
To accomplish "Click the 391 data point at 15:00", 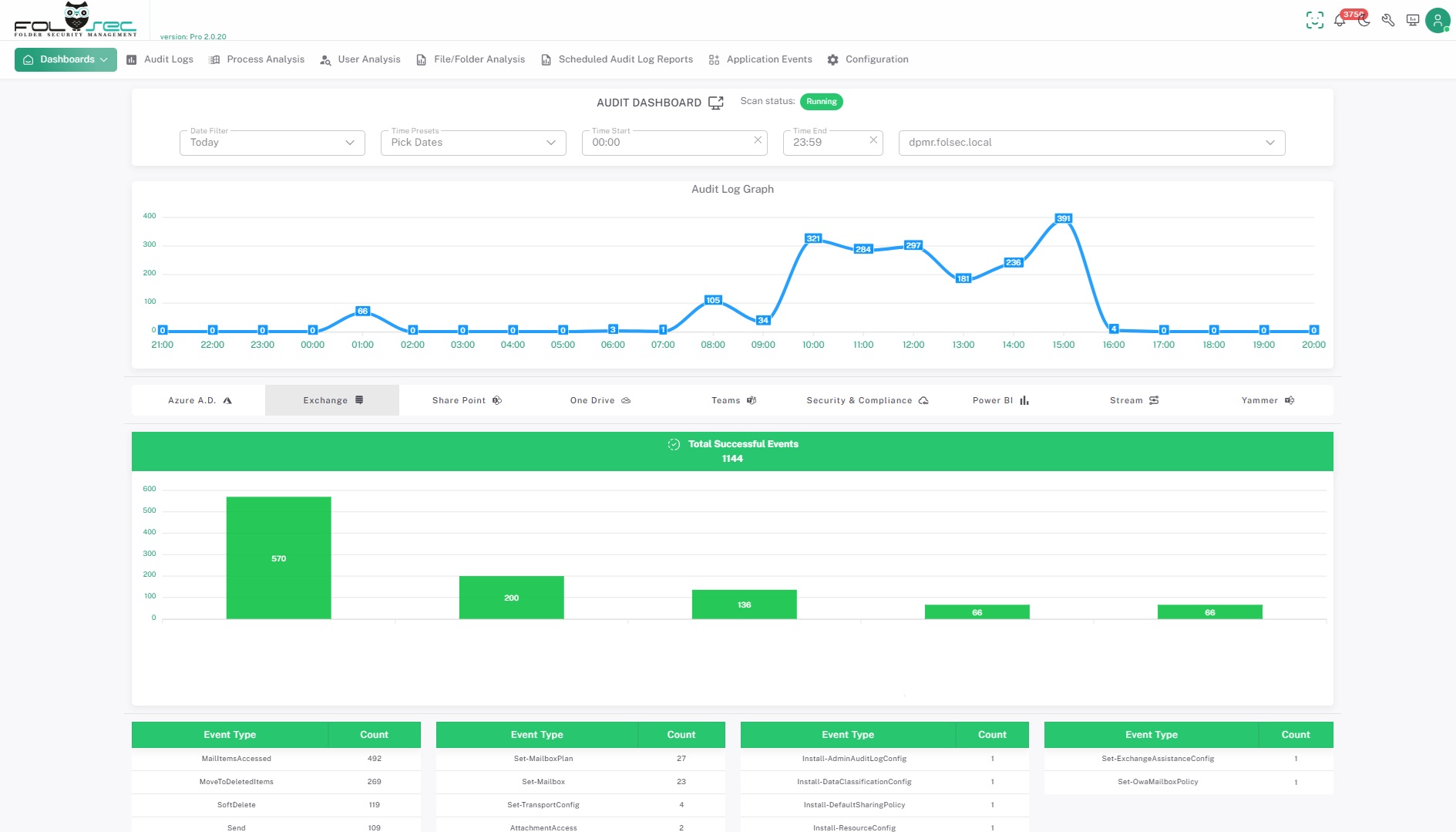I will [1064, 219].
